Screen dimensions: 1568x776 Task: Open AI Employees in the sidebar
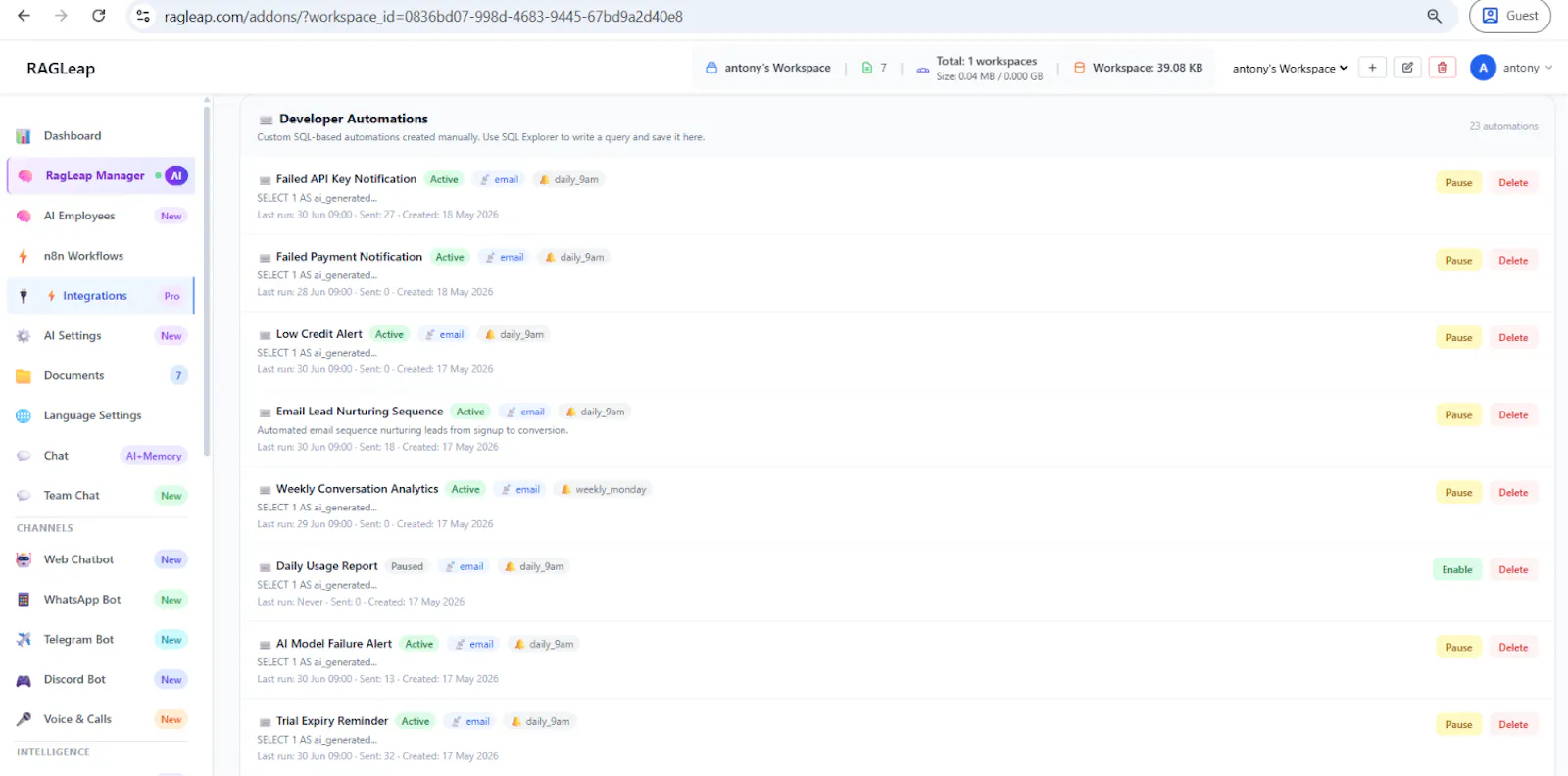pyautogui.click(x=101, y=217)
